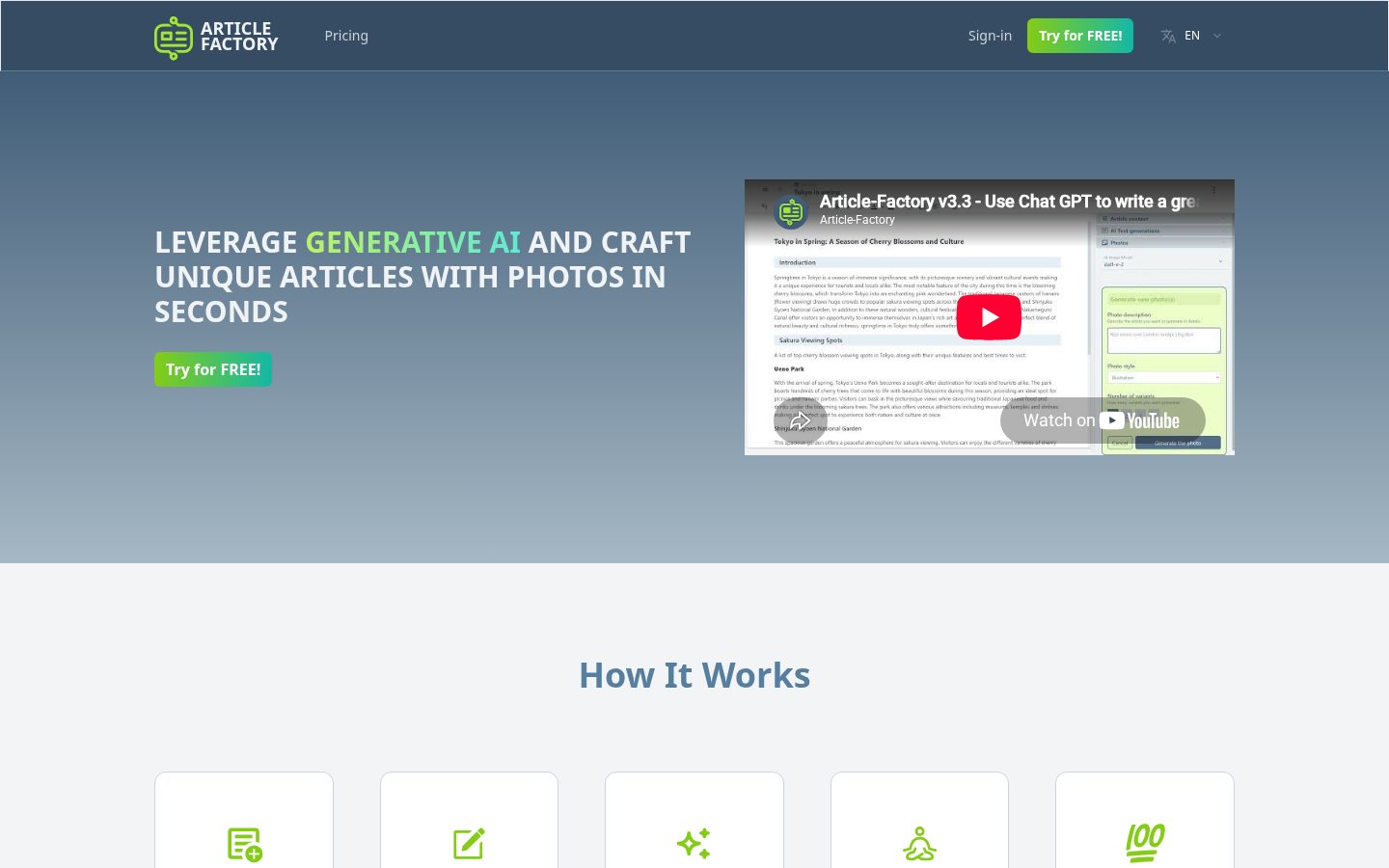Image resolution: width=1389 pixels, height=868 pixels.
Task: Play the YouTube video
Action: pyautogui.click(x=989, y=317)
